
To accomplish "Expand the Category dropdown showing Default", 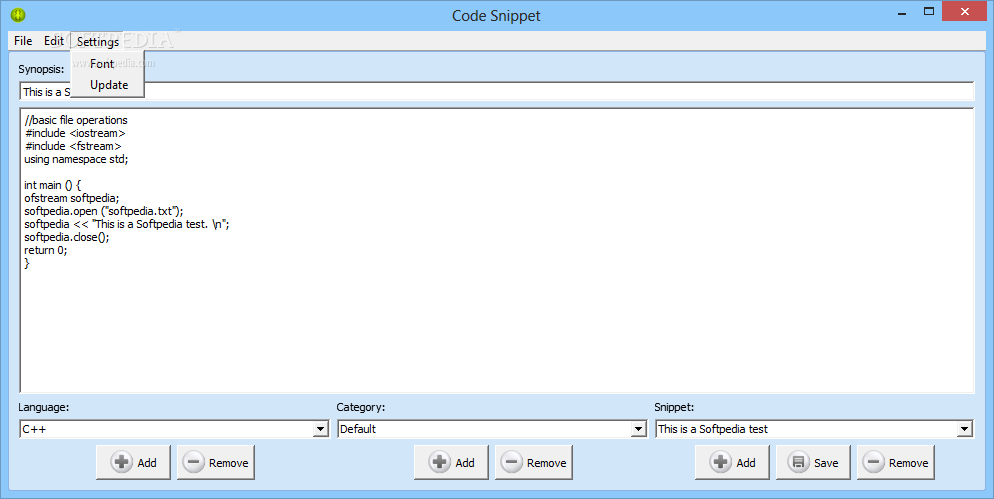I will 638,429.
